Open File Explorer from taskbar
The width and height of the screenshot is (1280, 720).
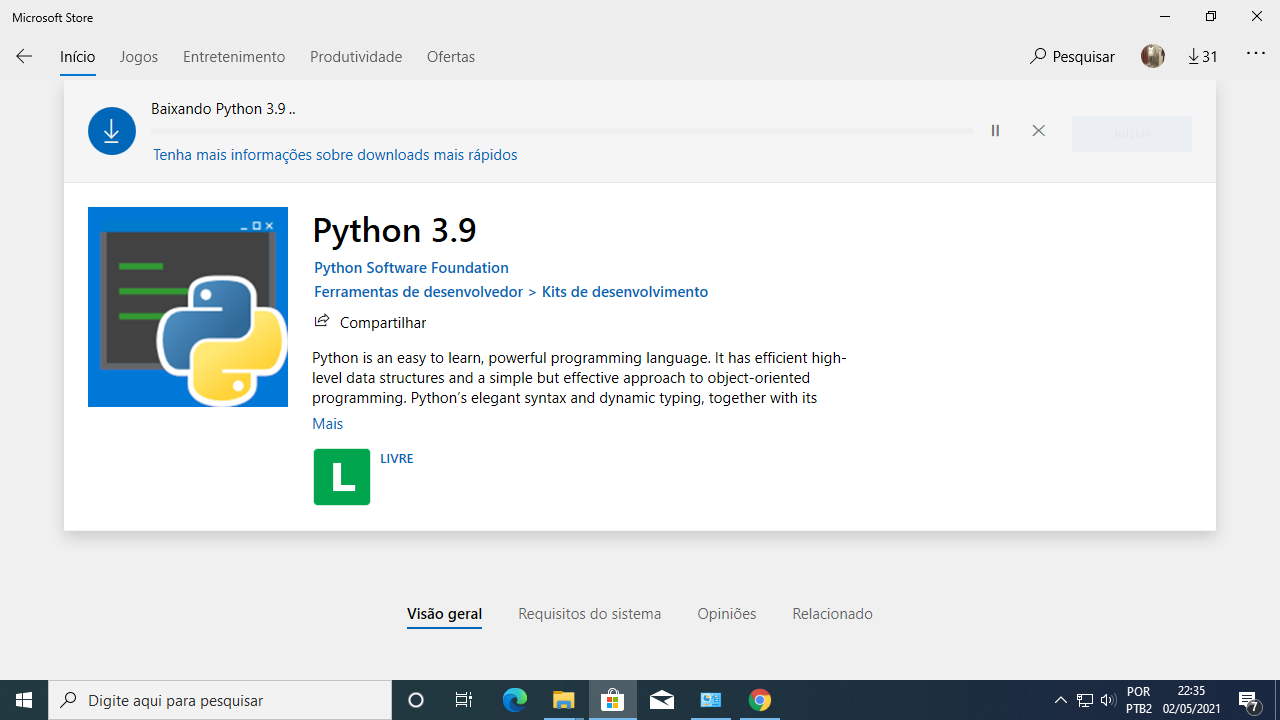563,700
